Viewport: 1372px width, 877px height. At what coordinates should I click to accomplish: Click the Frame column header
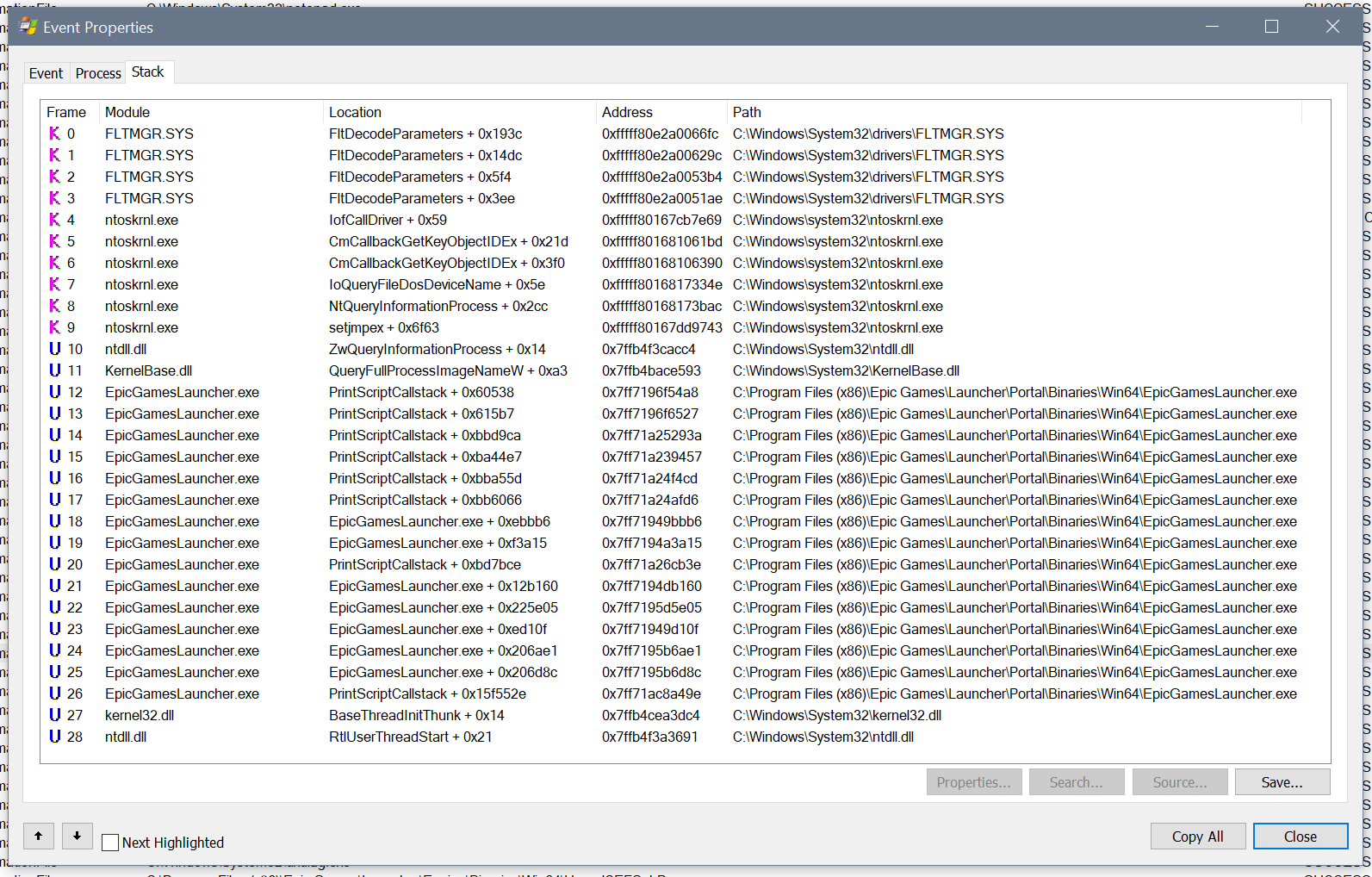(70, 112)
